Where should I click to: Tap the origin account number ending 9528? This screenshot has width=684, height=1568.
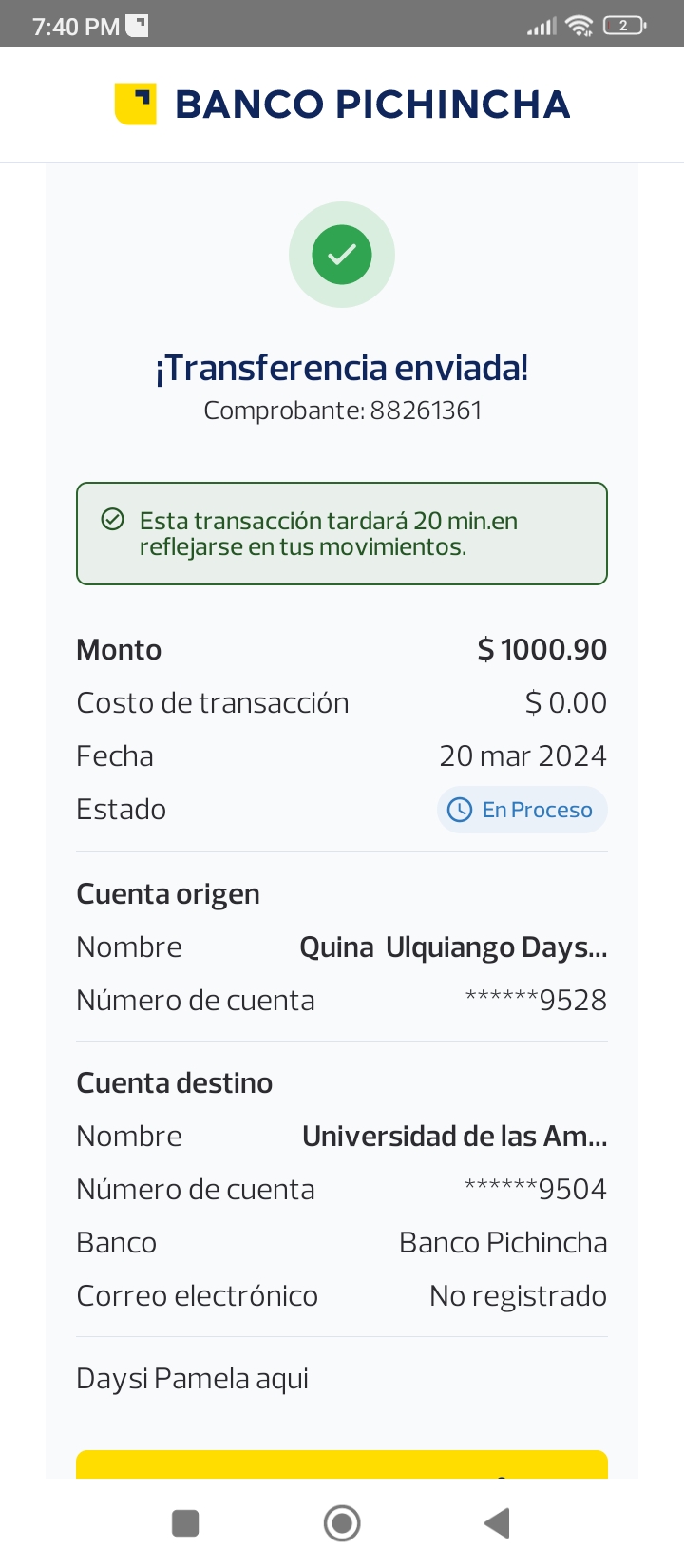pyautogui.click(x=536, y=1001)
